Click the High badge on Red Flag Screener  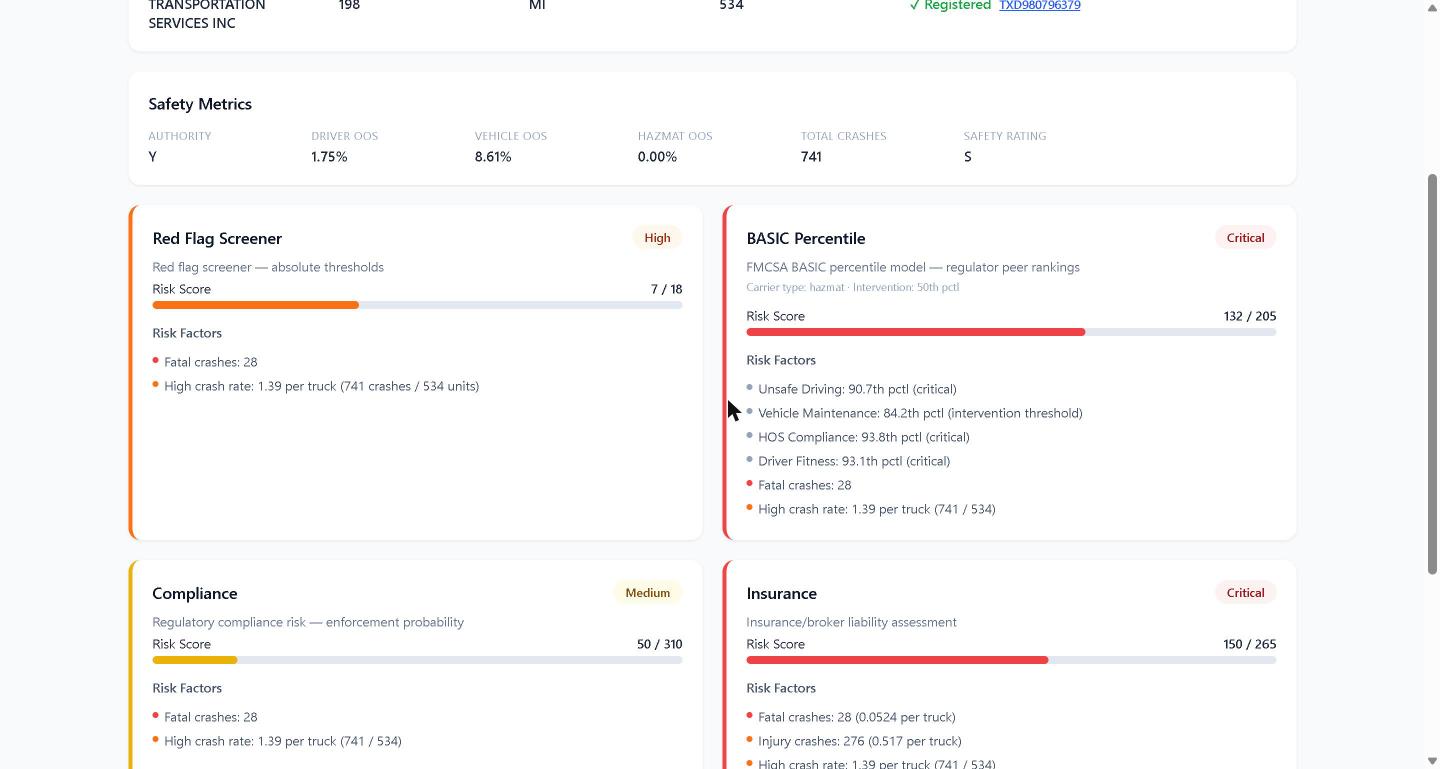click(x=657, y=238)
